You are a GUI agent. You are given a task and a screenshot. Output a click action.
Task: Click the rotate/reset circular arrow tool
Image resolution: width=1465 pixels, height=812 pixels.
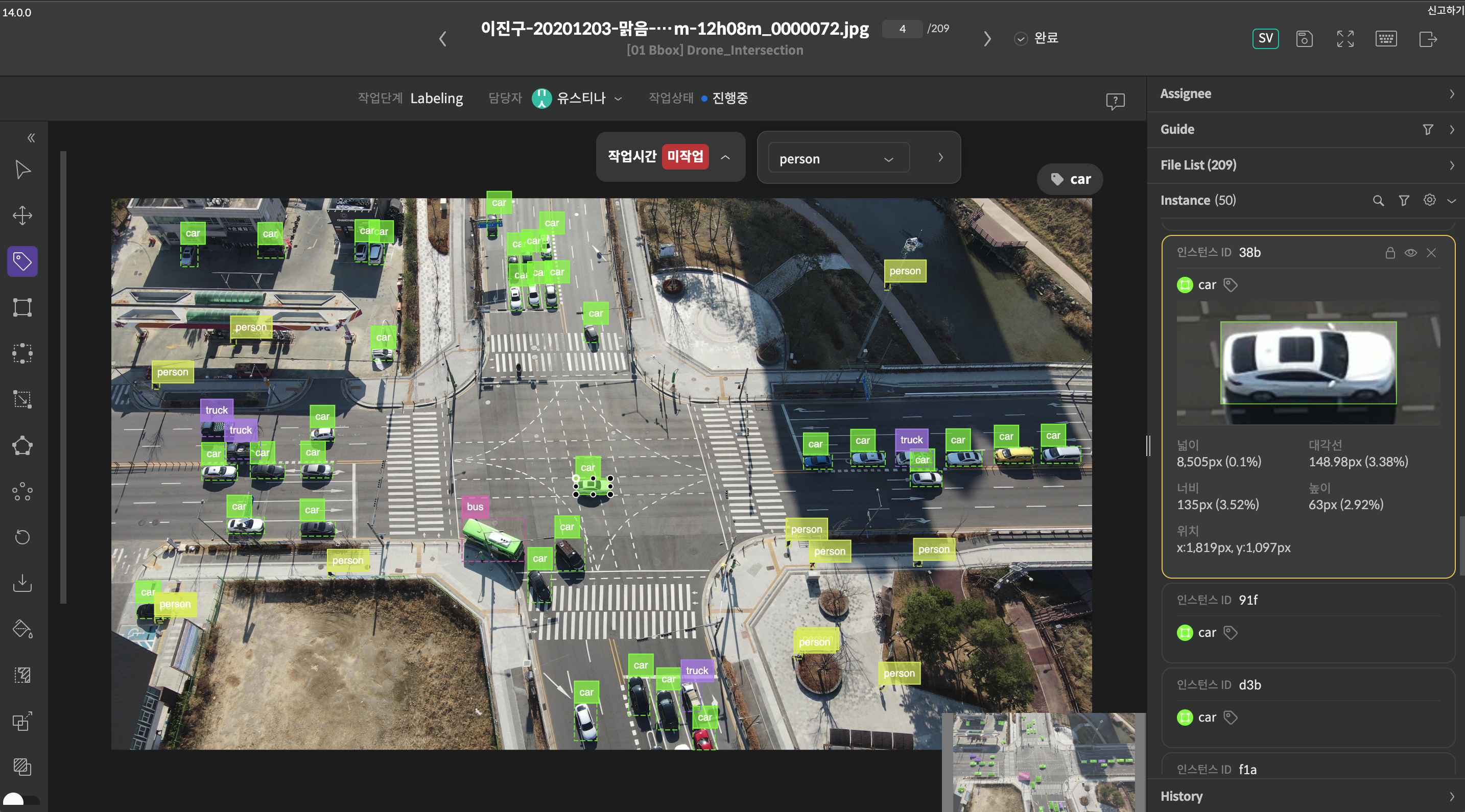(22, 537)
